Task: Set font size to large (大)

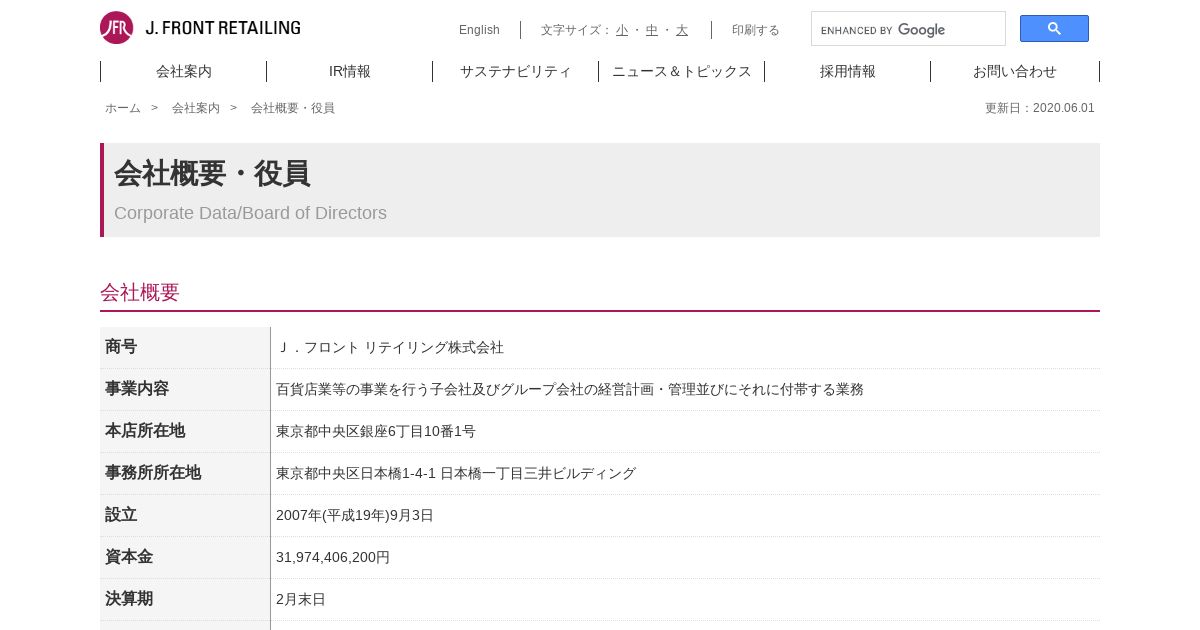Action: [682, 30]
